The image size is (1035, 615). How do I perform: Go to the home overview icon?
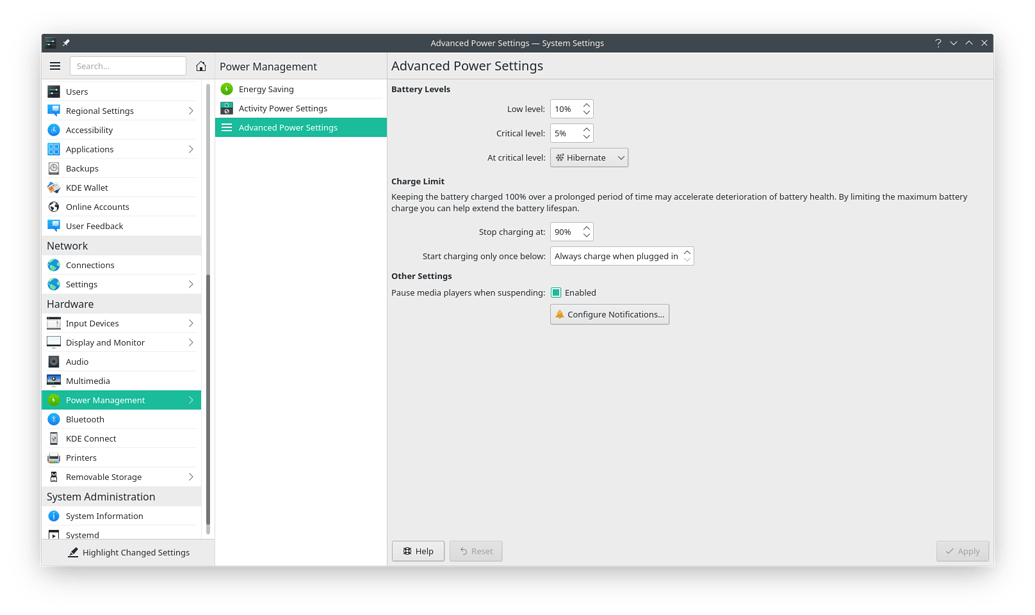(201, 66)
